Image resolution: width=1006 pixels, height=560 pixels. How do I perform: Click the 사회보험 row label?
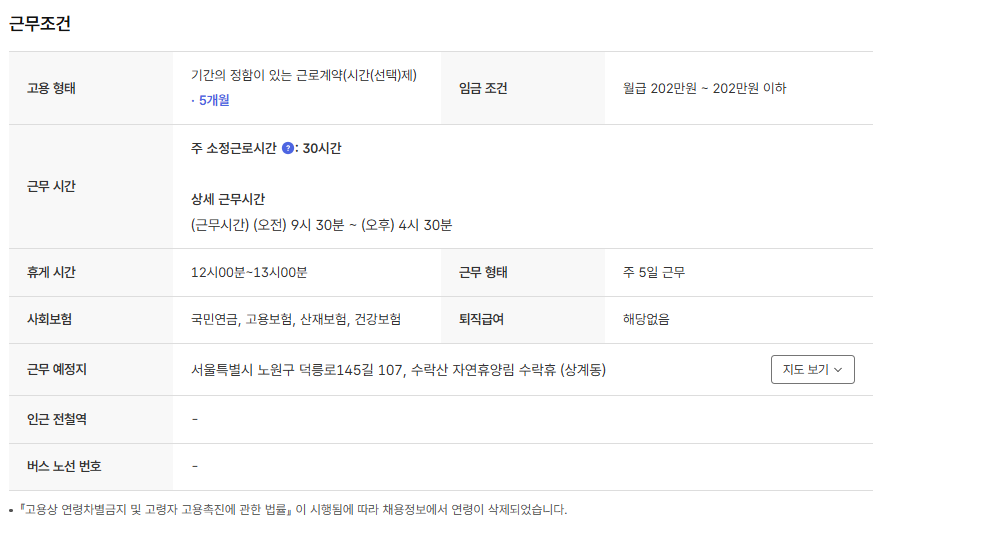pos(49,319)
